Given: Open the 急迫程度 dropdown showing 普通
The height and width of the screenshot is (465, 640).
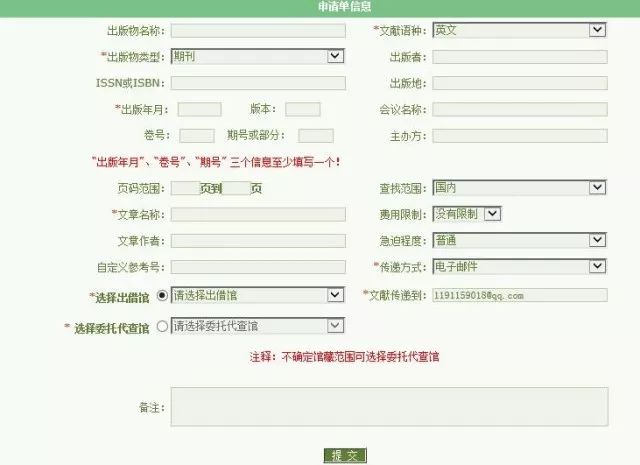Looking at the screenshot, I should [x=519, y=240].
